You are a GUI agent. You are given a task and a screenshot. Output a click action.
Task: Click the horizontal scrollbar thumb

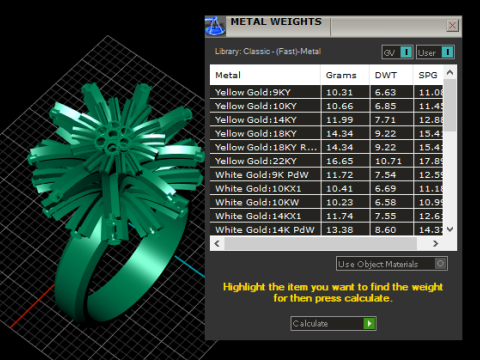[321, 244]
